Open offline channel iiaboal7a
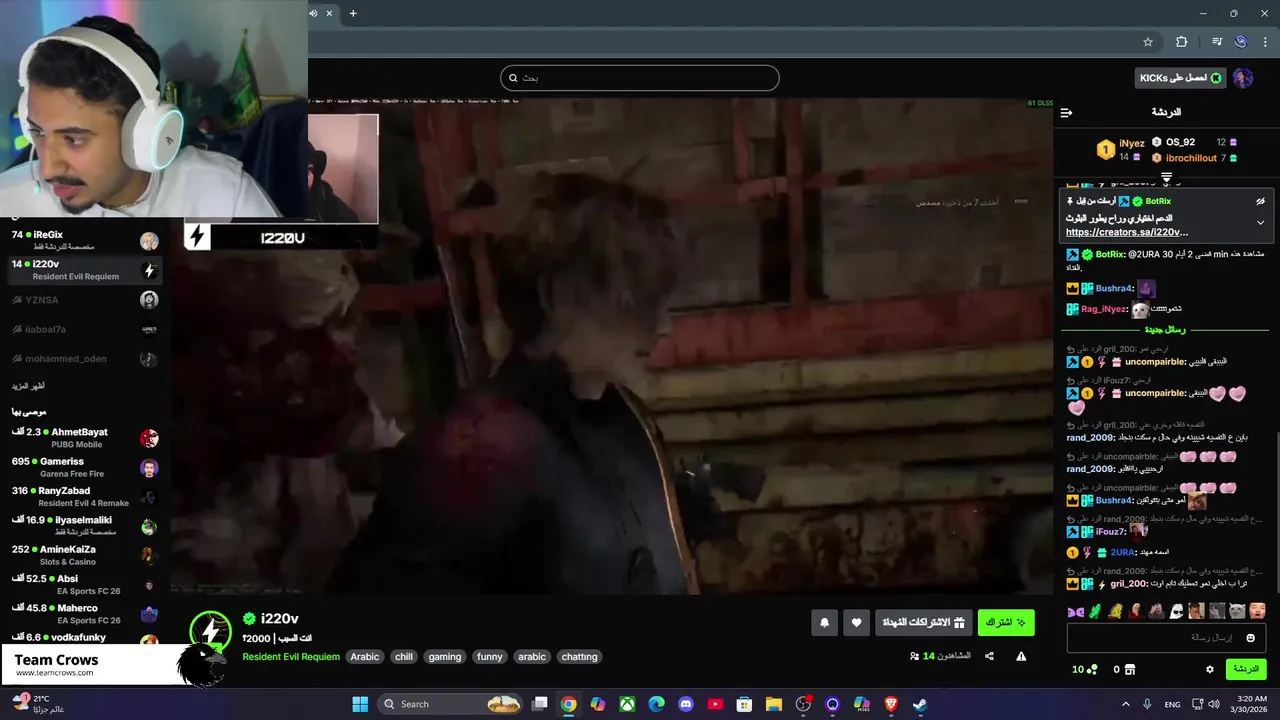The height and width of the screenshot is (720, 1280). (x=85, y=329)
